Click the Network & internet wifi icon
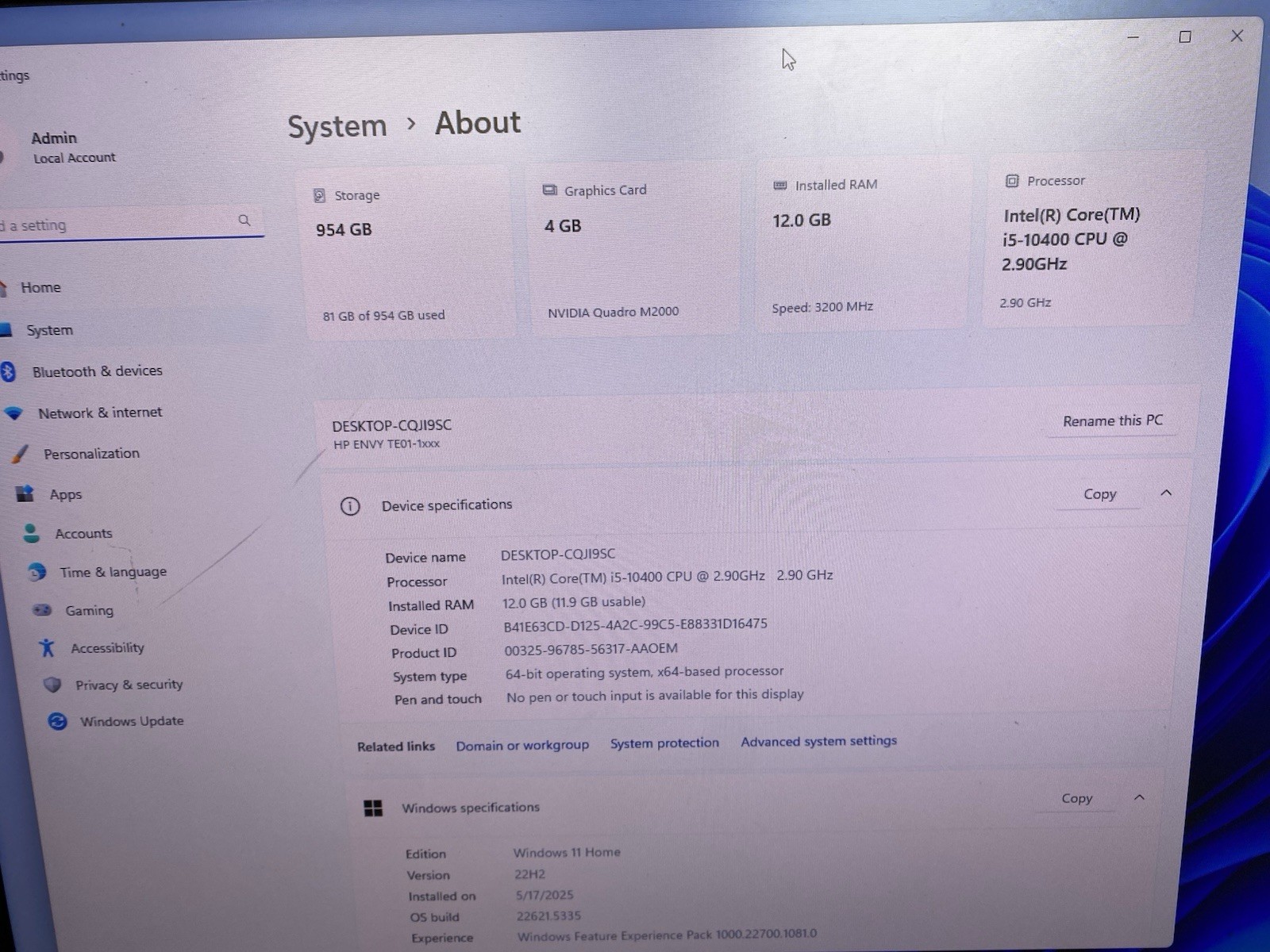This screenshot has width=1270, height=952. [x=13, y=413]
